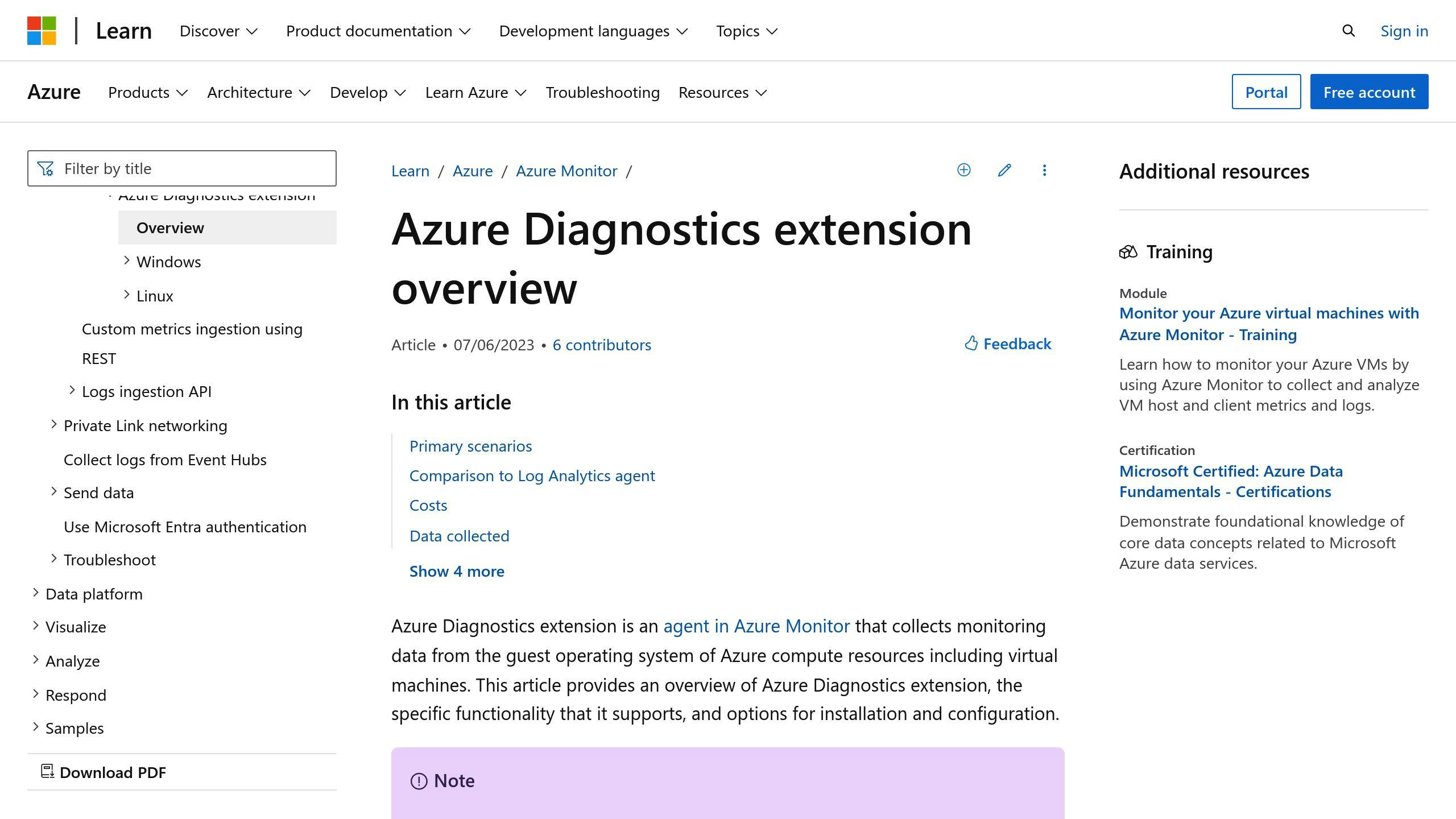
Task: Jump to Primary scenarios section
Action: [470, 446]
